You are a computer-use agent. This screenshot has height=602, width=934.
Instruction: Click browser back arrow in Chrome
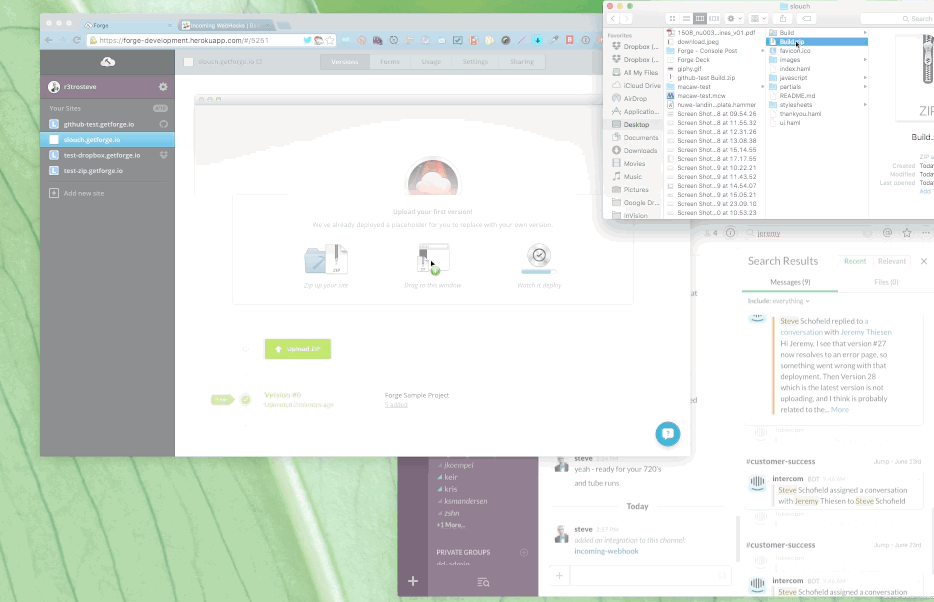48,40
